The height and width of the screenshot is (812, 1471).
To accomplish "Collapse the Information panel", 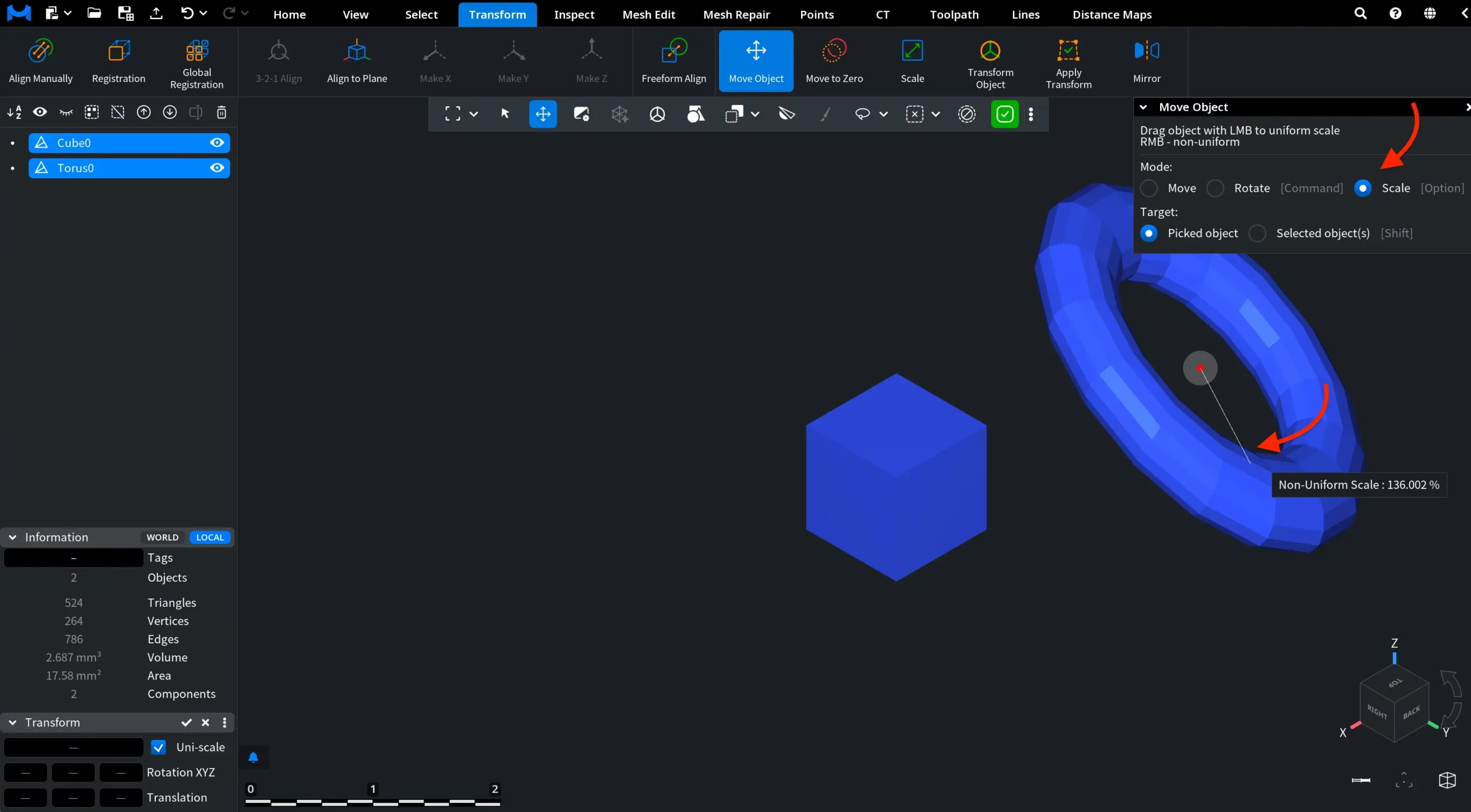I will [12, 538].
